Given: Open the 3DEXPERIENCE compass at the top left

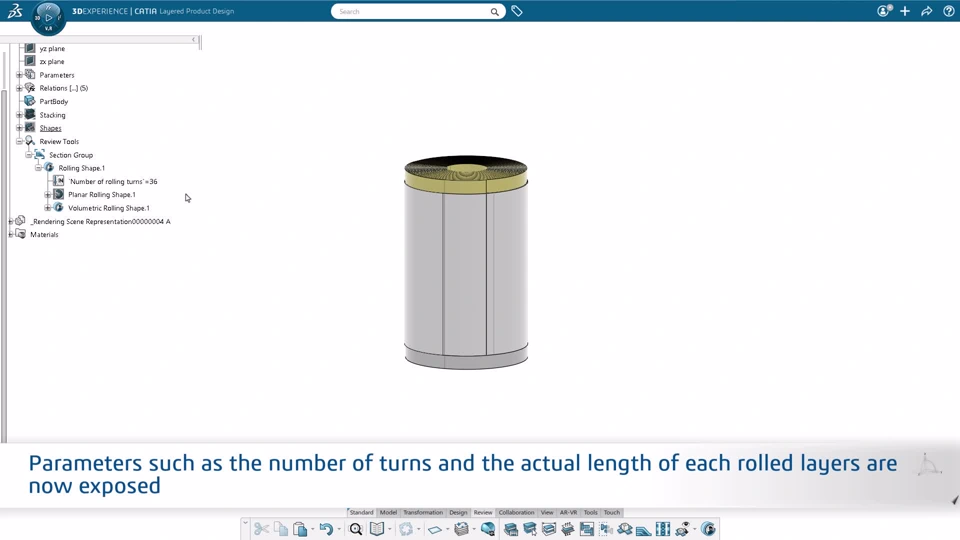Looking at the screenshot, I should (48, 18).
